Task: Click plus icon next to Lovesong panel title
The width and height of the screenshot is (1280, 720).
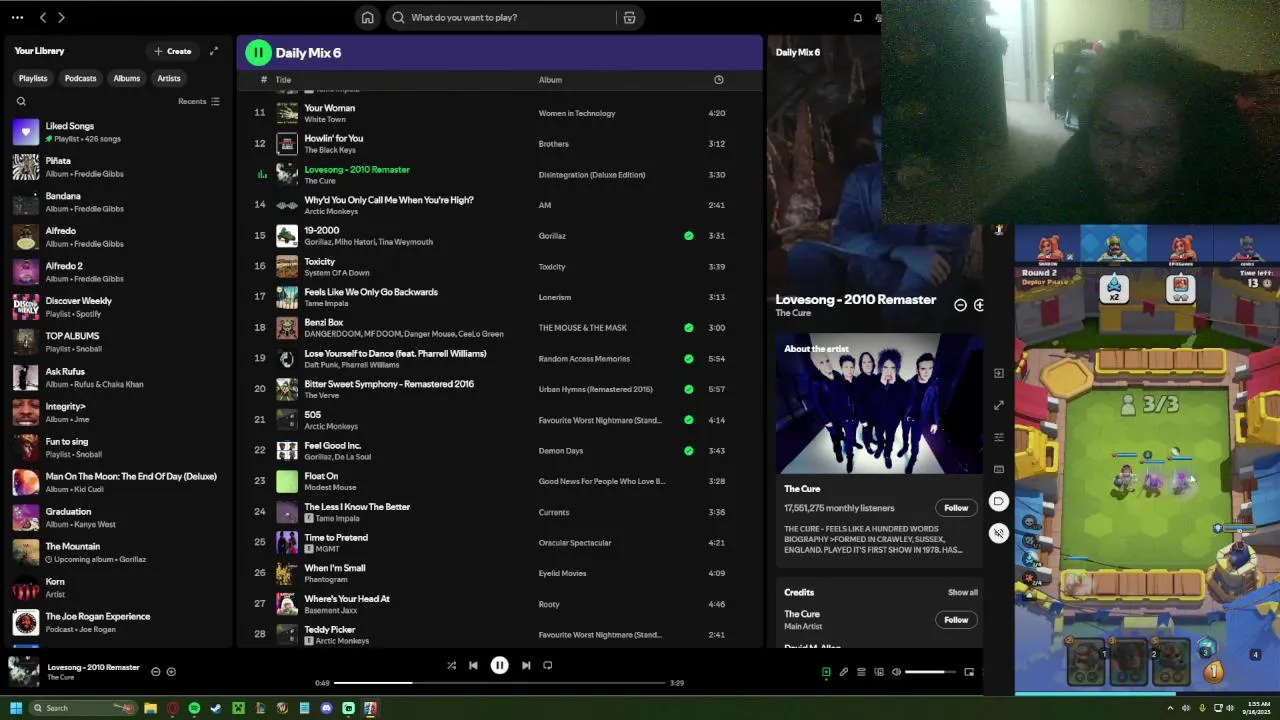Action: tap(978, 305)
